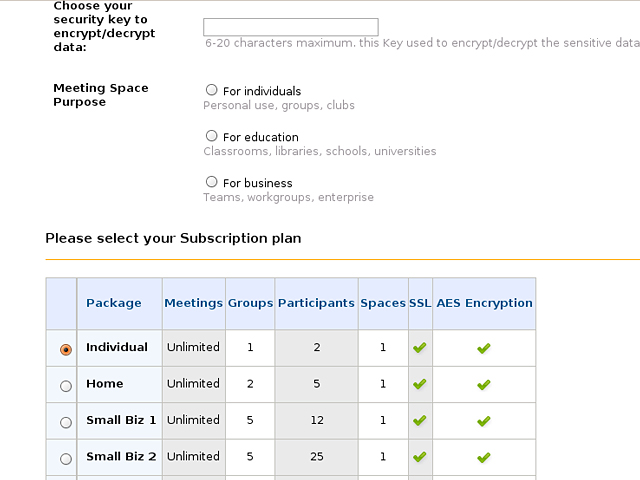Click AES Encryption checkmark for Small Biz 1
Image resolution: width=640 pixels, height=480 pixels.
click(x=484, y=421)
